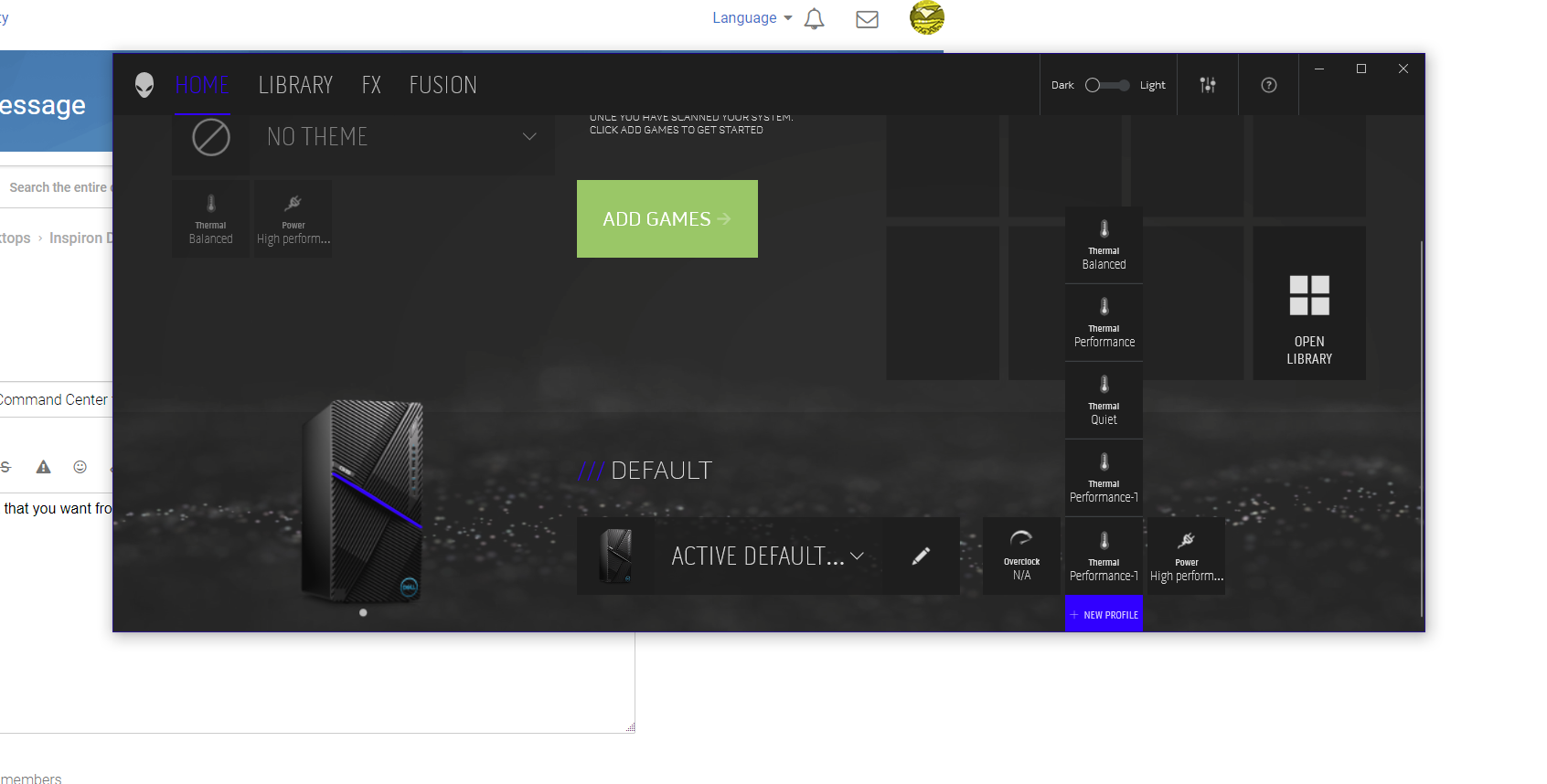Click the Power tile in the profile row

tap(1187, 556)
